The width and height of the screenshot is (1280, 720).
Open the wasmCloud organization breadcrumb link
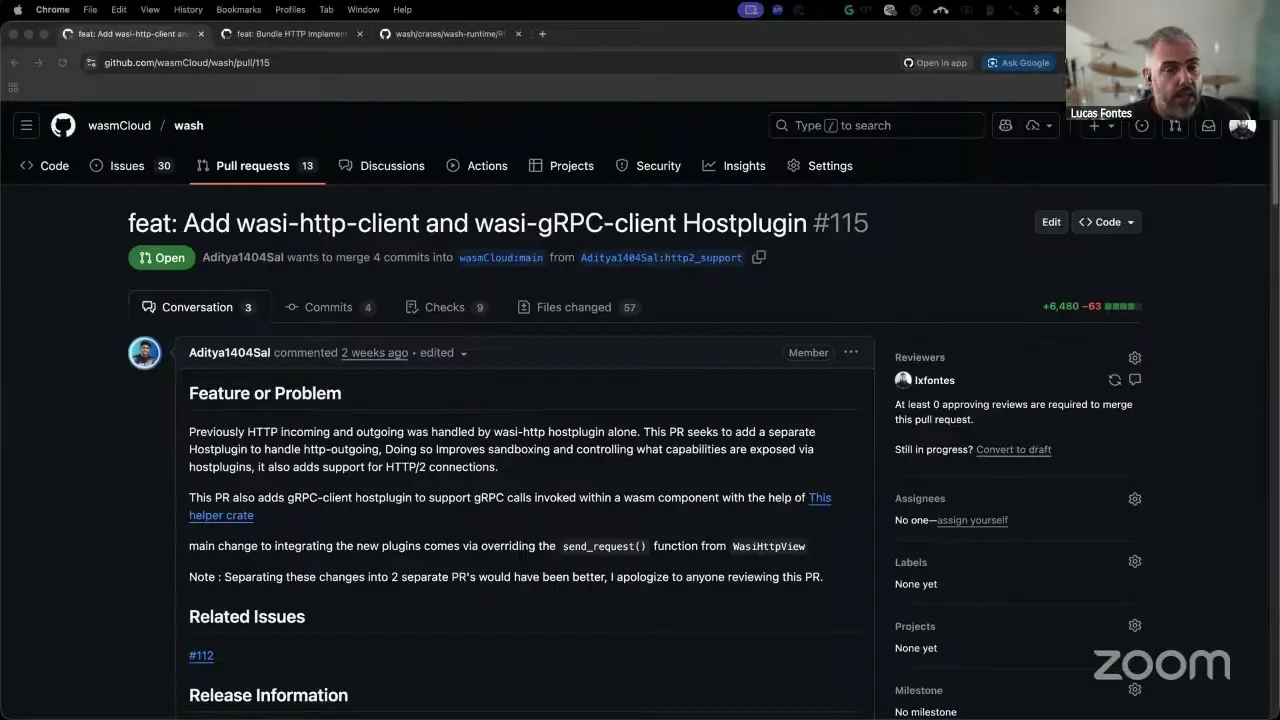click(119, 126)
